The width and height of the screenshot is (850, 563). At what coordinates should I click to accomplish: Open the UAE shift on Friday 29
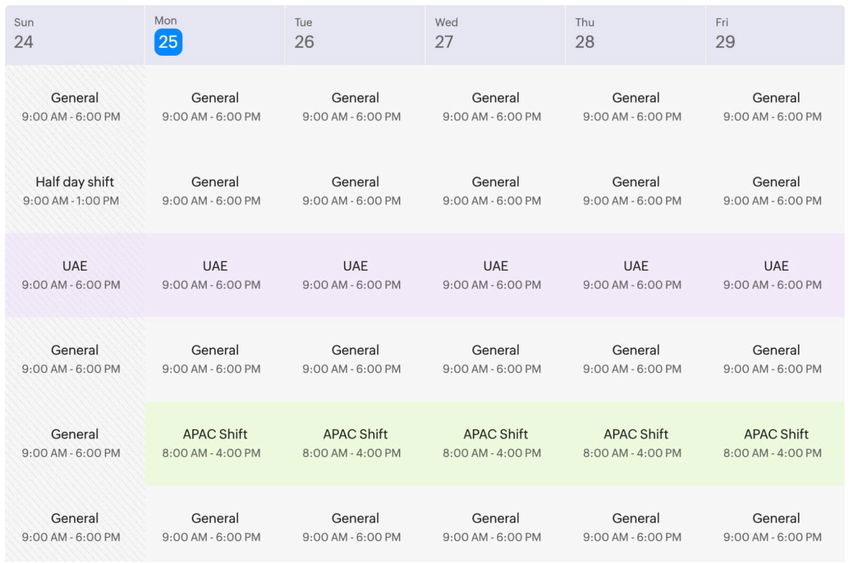(776, 275)
